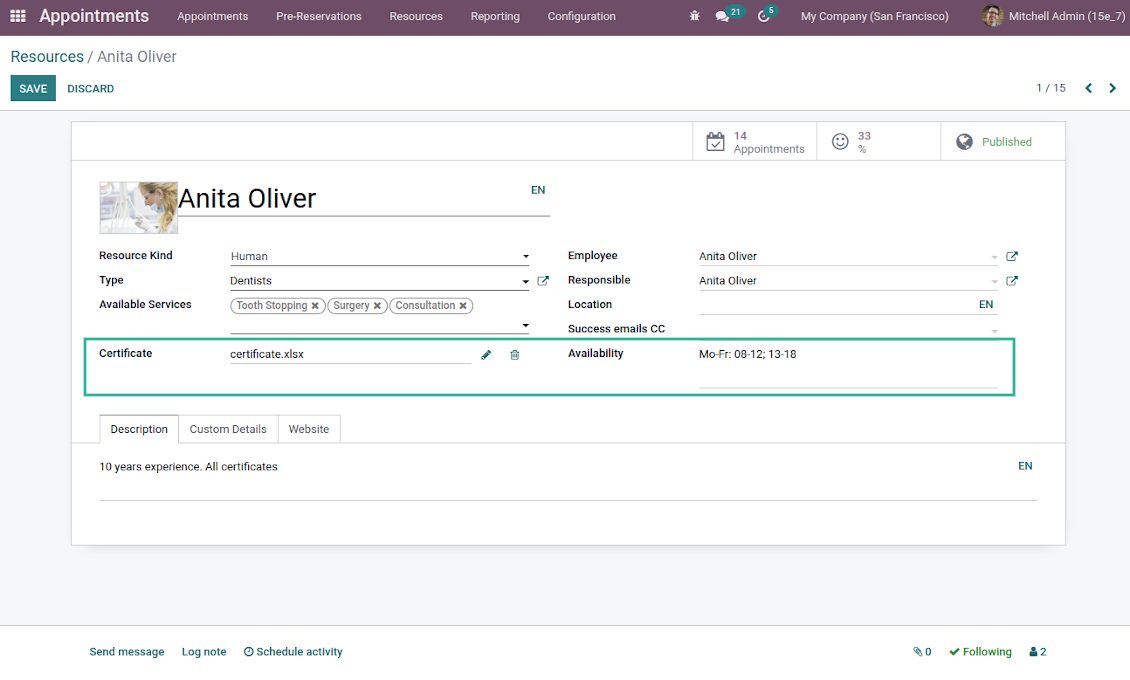Expand the Type Dentists dropdown

coord(526,282)
